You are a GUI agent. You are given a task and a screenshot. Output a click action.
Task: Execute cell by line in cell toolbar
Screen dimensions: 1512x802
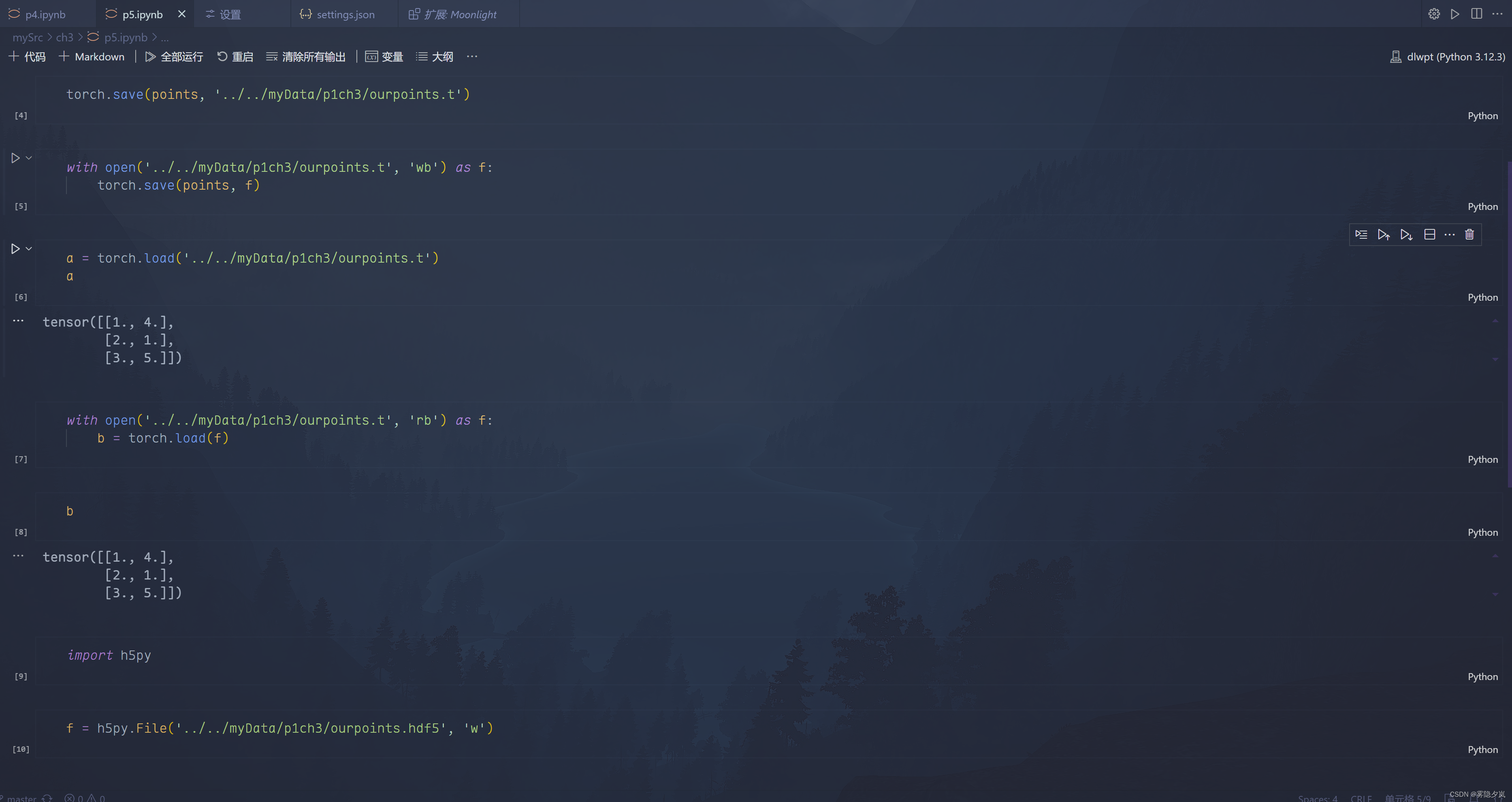click(1361, 235)
